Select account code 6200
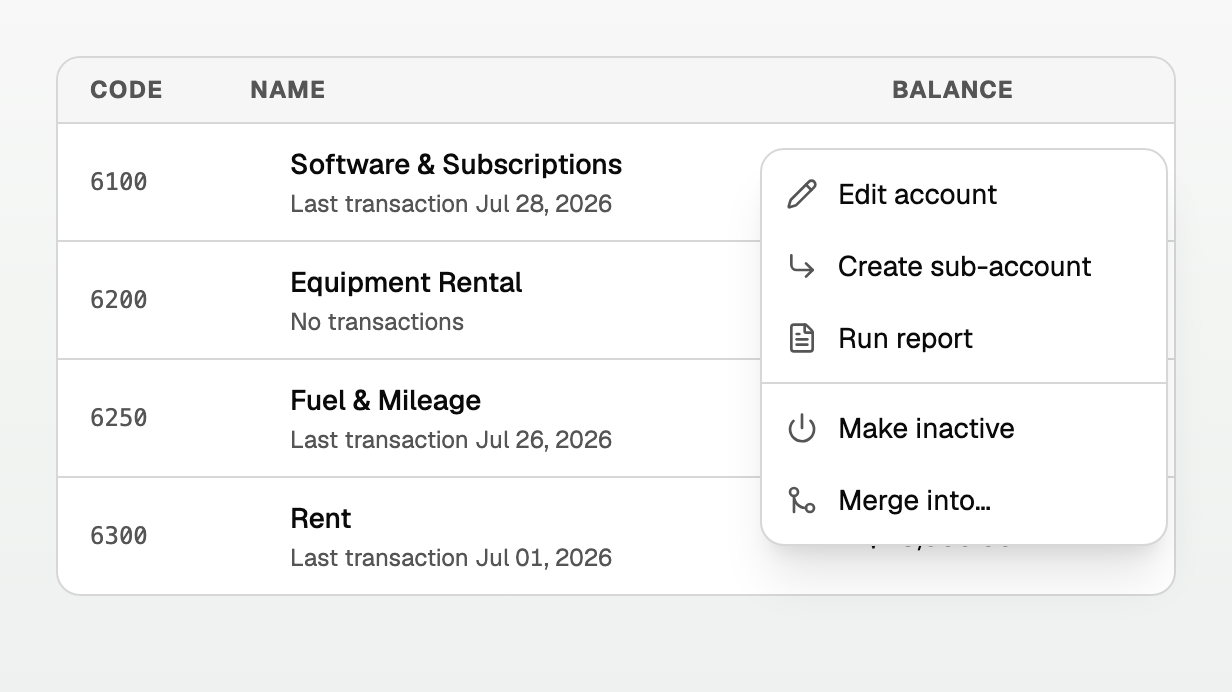Viewport: 1232px width, 692px height. click(119, 300)
